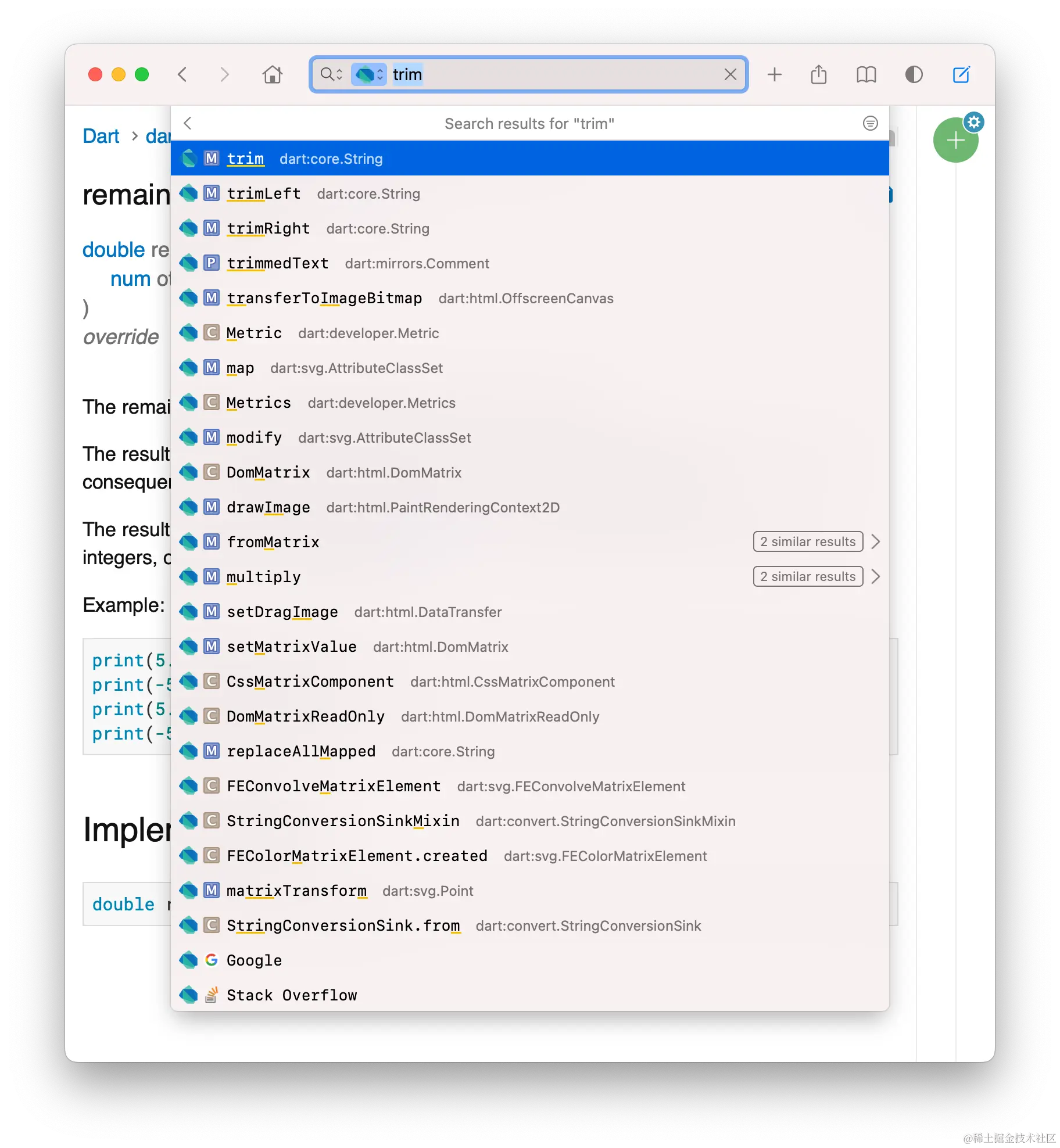Toggle dark appearance half-circle icon
This screenshot has width=1060, height=1148.
pyautogui.click(x=914, y=74)
